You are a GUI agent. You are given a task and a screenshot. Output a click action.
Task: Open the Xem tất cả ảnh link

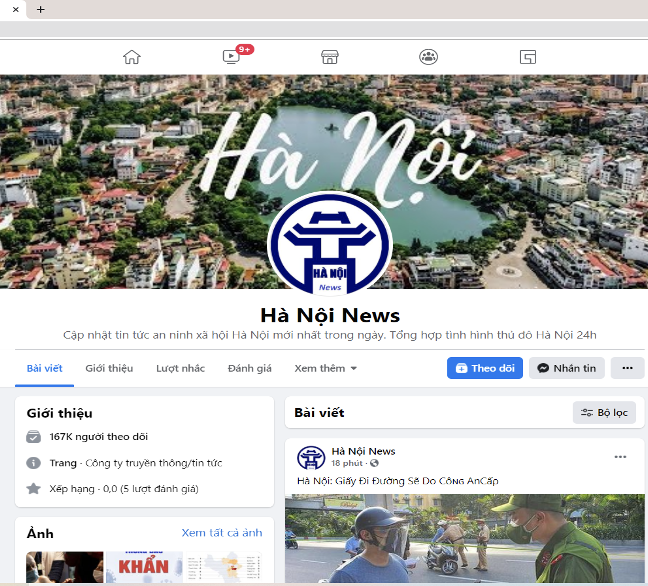coord(222,533)
